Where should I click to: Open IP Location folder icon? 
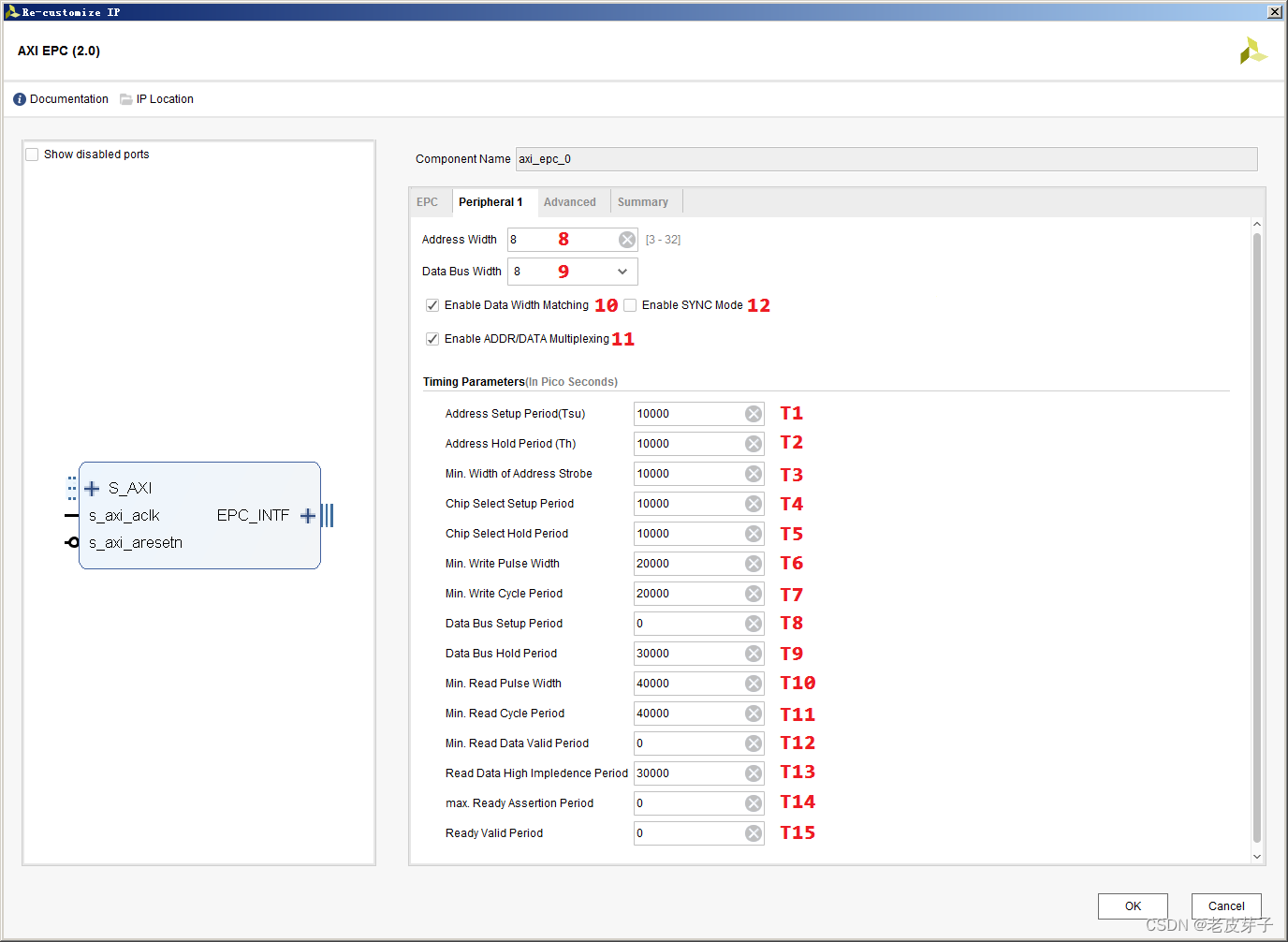click(126, 99)
